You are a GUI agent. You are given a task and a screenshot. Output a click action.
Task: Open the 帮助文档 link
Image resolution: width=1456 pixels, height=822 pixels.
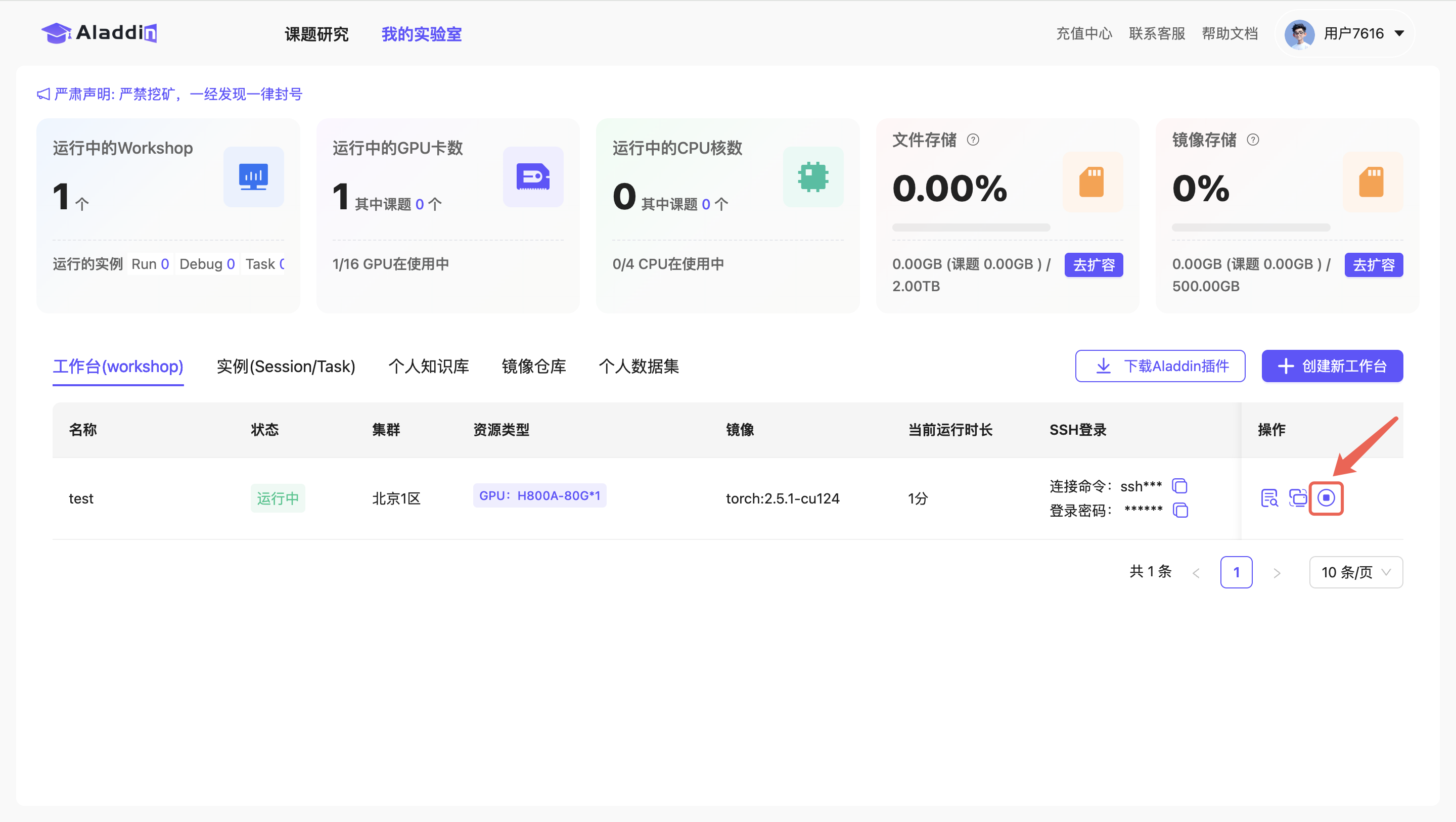click(1230, 33)
